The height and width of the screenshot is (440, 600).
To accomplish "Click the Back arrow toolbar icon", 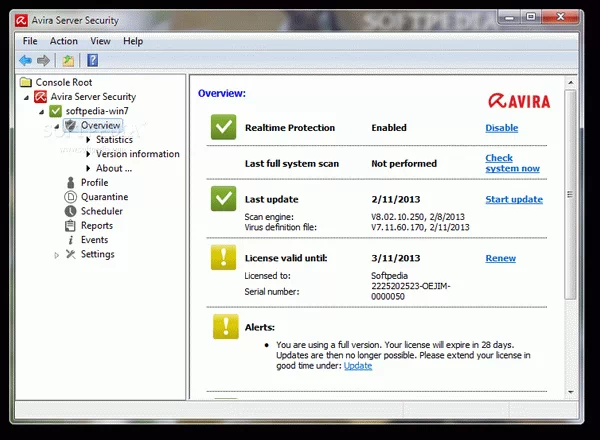I will [25, 60].
